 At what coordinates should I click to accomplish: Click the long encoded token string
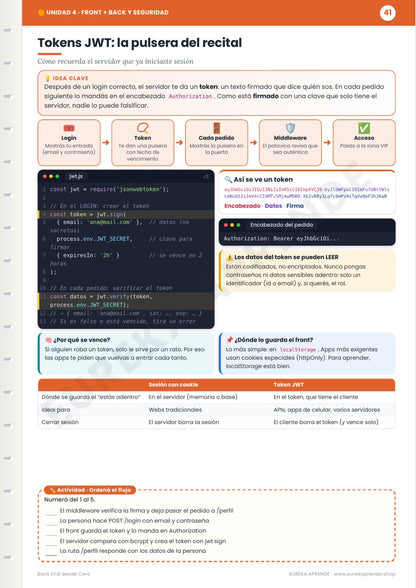(306, 193)
